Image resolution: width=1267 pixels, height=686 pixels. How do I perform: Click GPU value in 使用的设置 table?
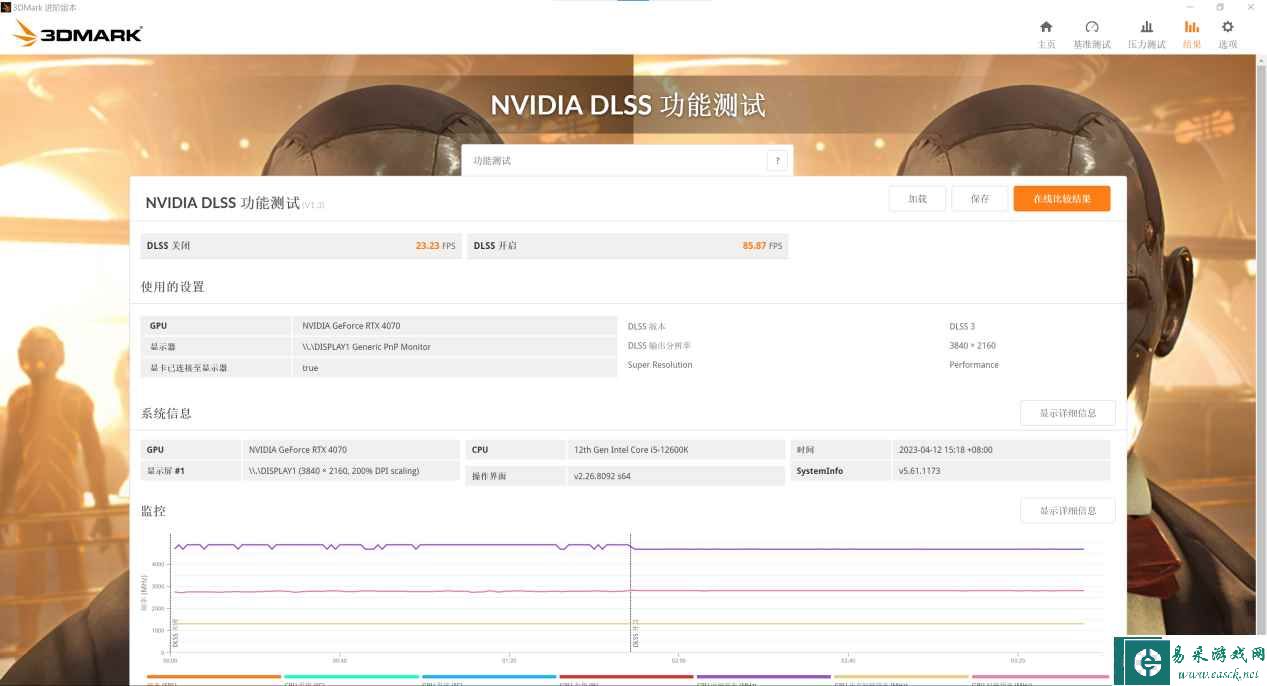click(351, 326)
